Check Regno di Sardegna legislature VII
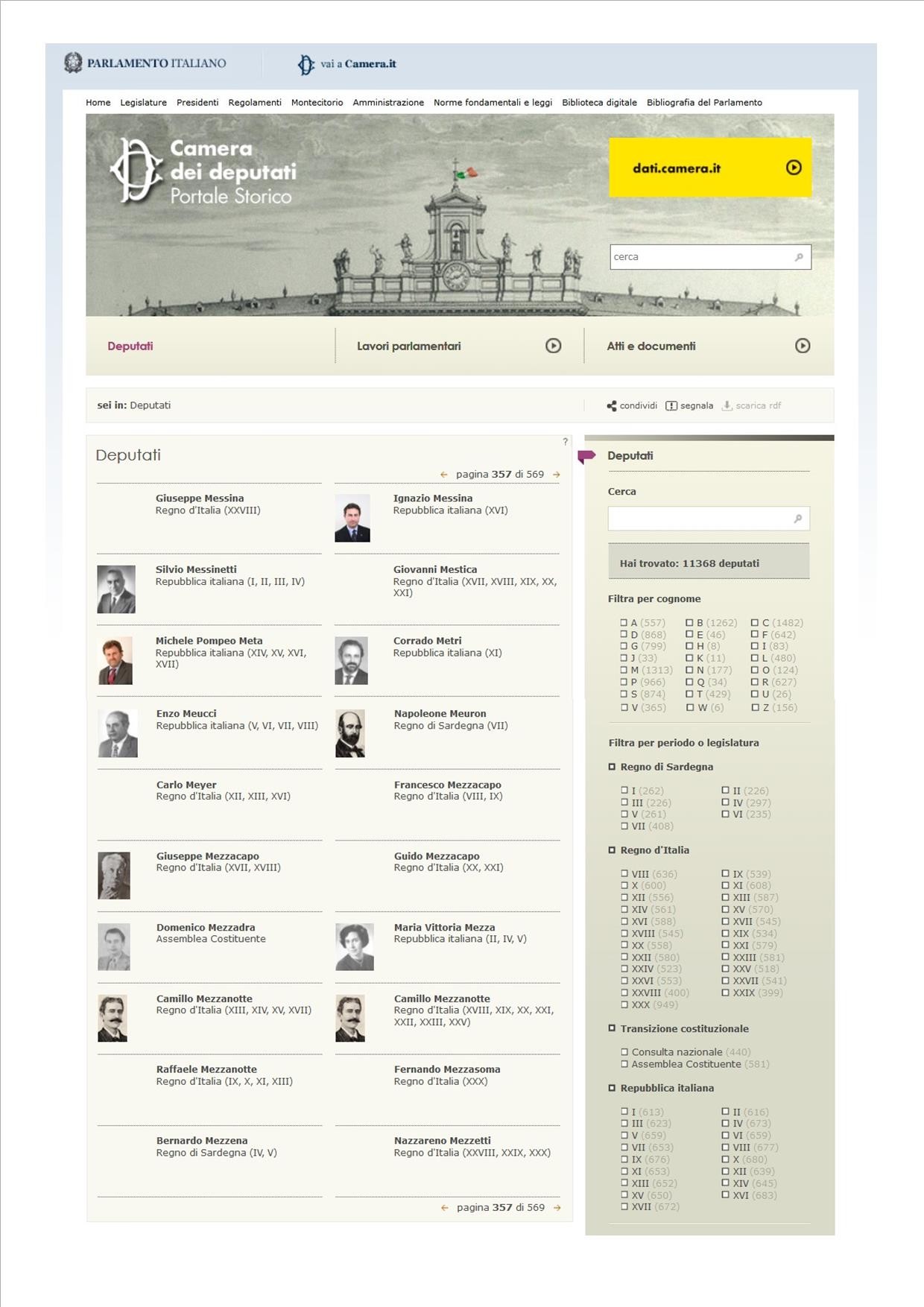 pyautogui.click(x=624, y=826)
